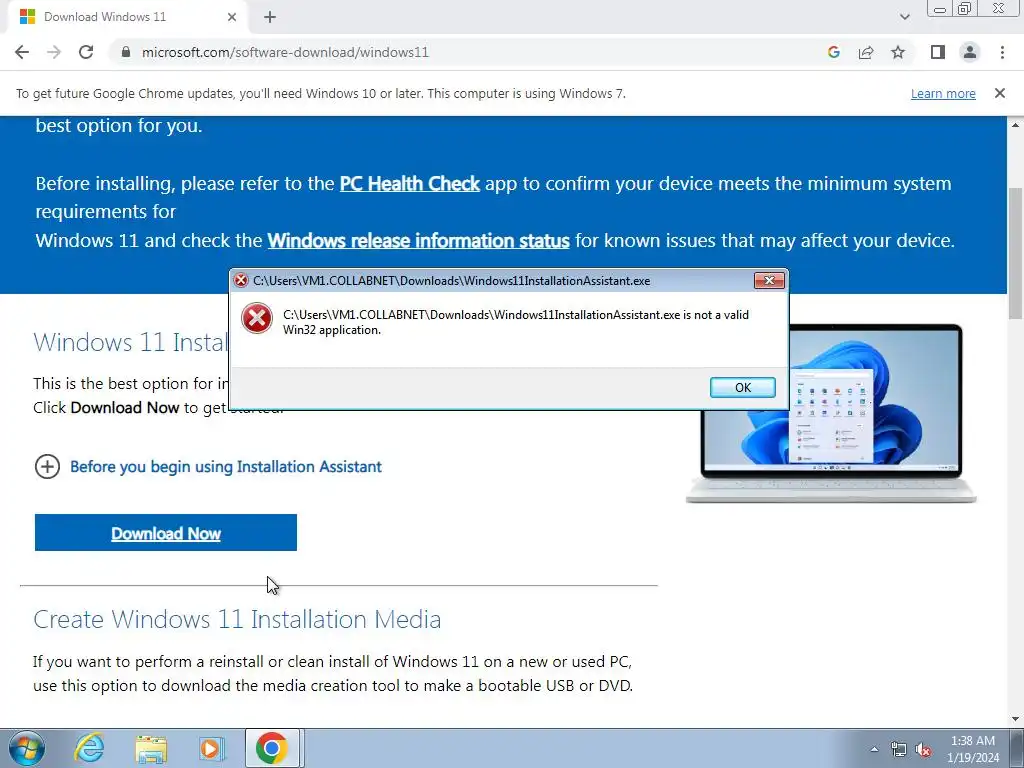Click the error dialog title bar path
The image size is (1024, 768).
point(451,281)
